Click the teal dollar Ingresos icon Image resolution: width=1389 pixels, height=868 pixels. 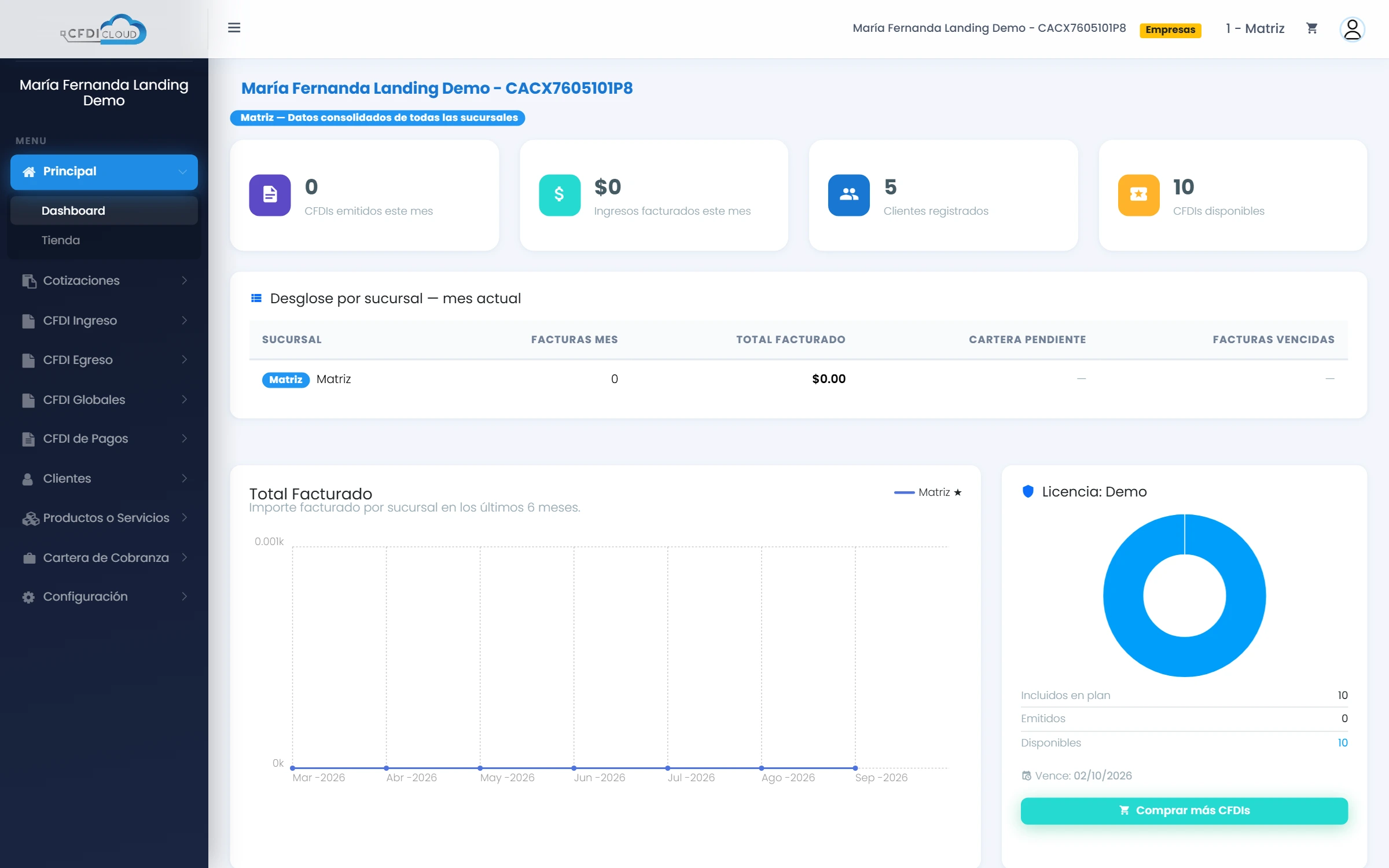coord(559,195)
